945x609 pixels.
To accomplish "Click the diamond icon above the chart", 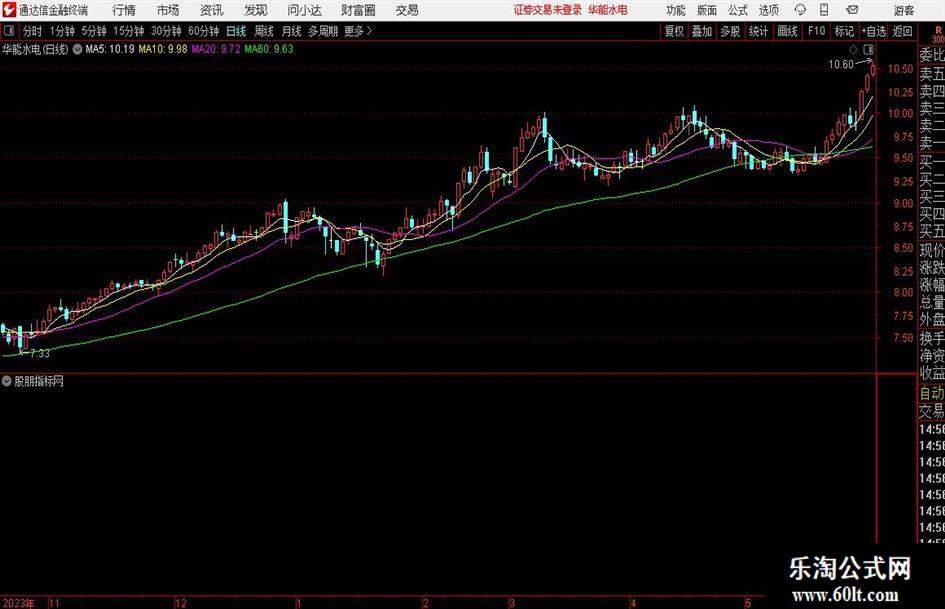I will tap(853, 49).
